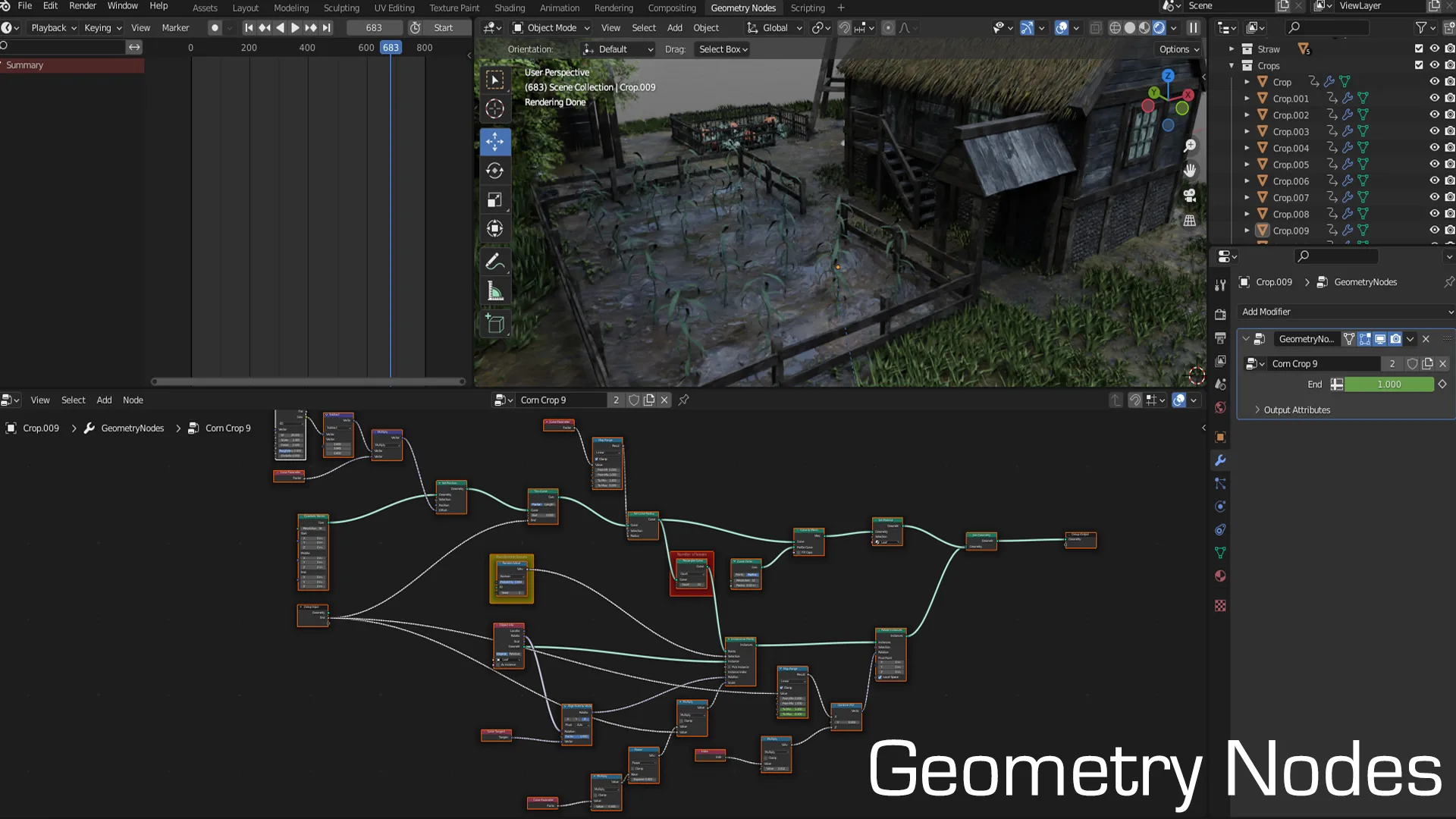
Task: Switch to the Shading workspace tab
Action: (510, 8)
